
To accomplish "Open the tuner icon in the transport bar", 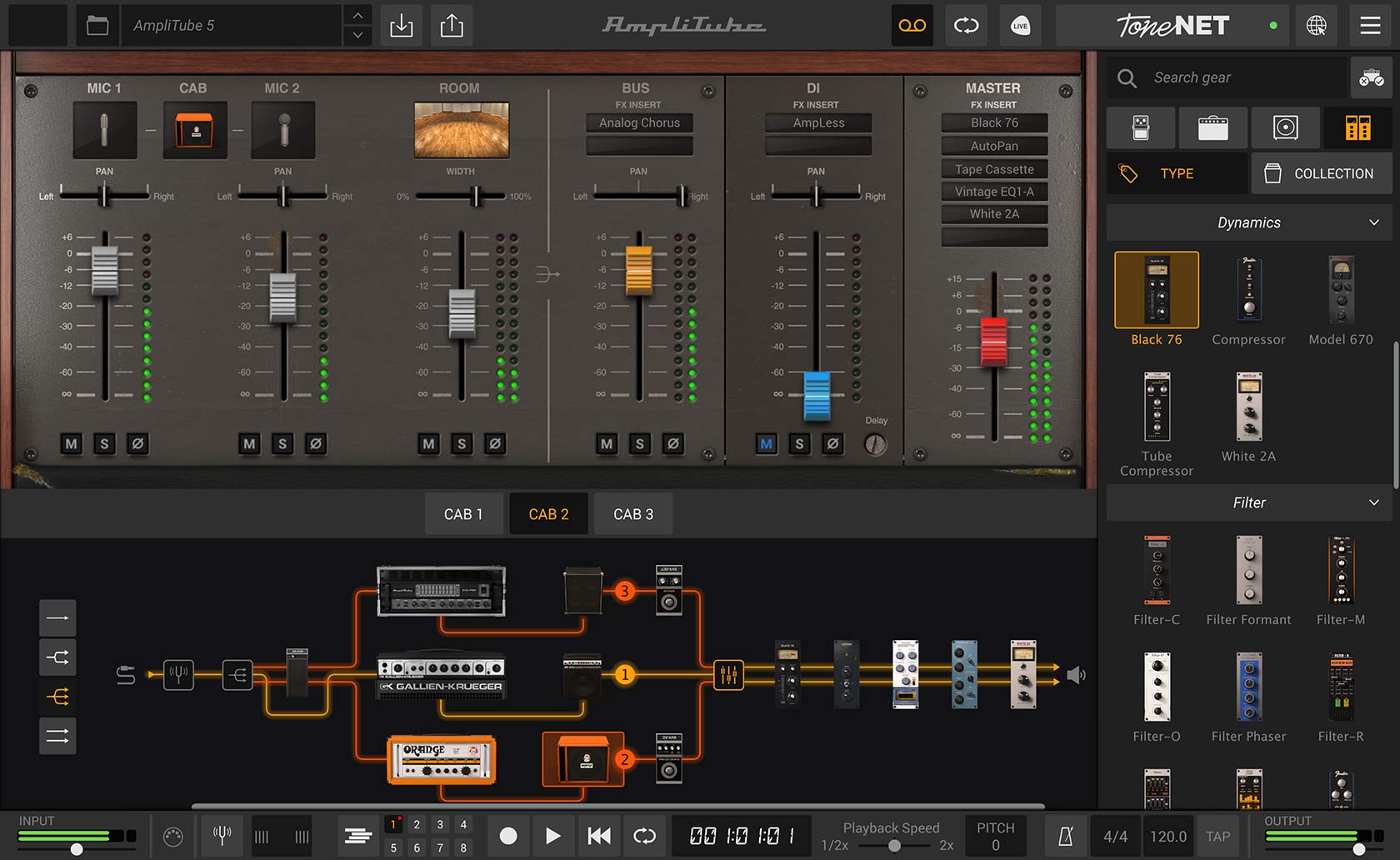I will pos(221,836).
